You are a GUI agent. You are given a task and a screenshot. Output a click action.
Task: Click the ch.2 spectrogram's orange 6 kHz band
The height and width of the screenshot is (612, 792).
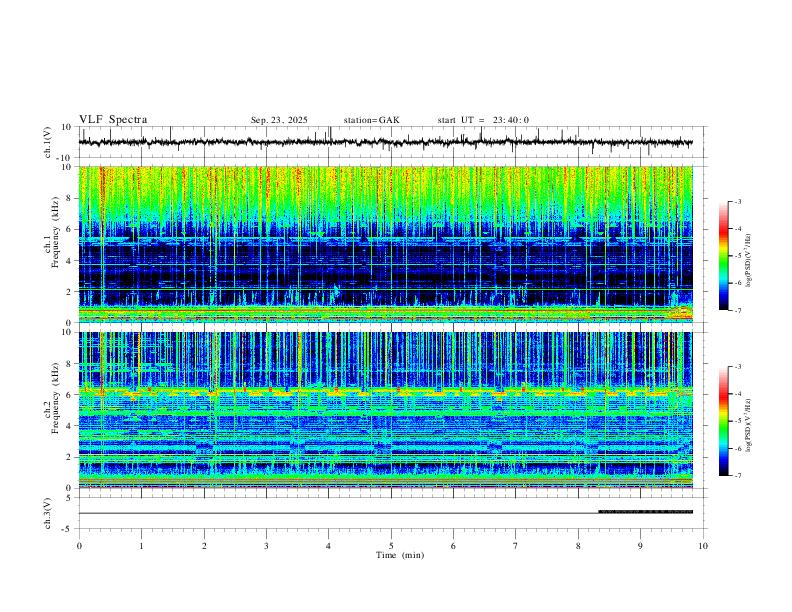pos(385,391)
